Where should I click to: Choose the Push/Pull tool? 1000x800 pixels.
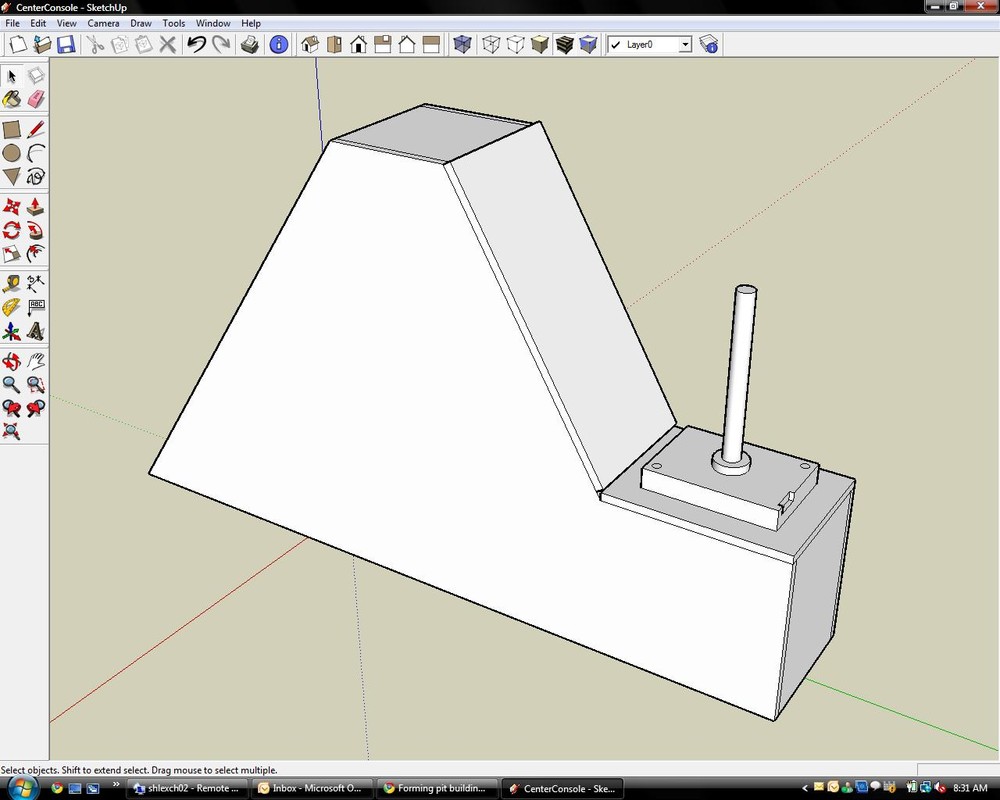click(x=36, y=207)
